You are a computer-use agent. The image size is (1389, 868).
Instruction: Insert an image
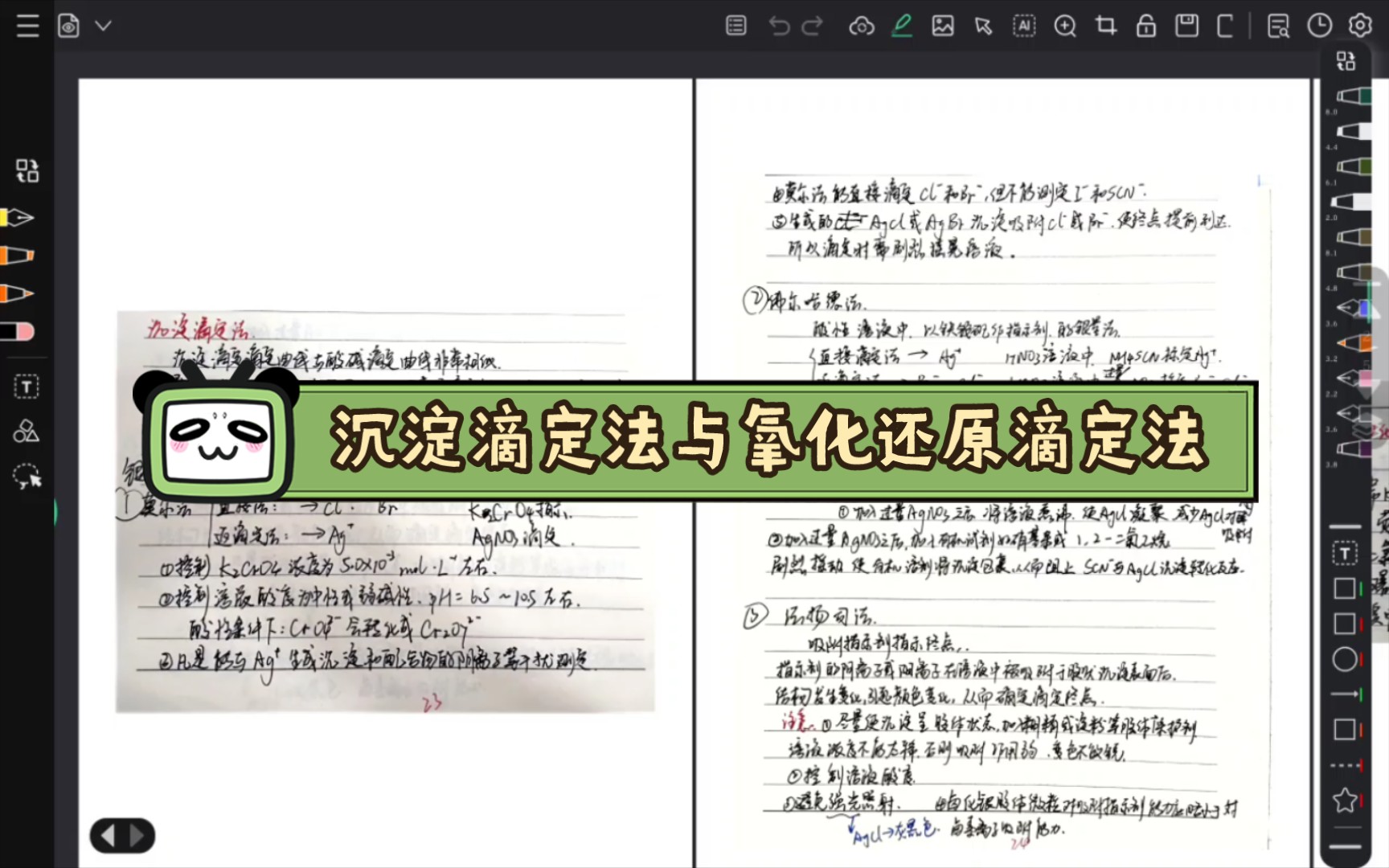point(943,26)
